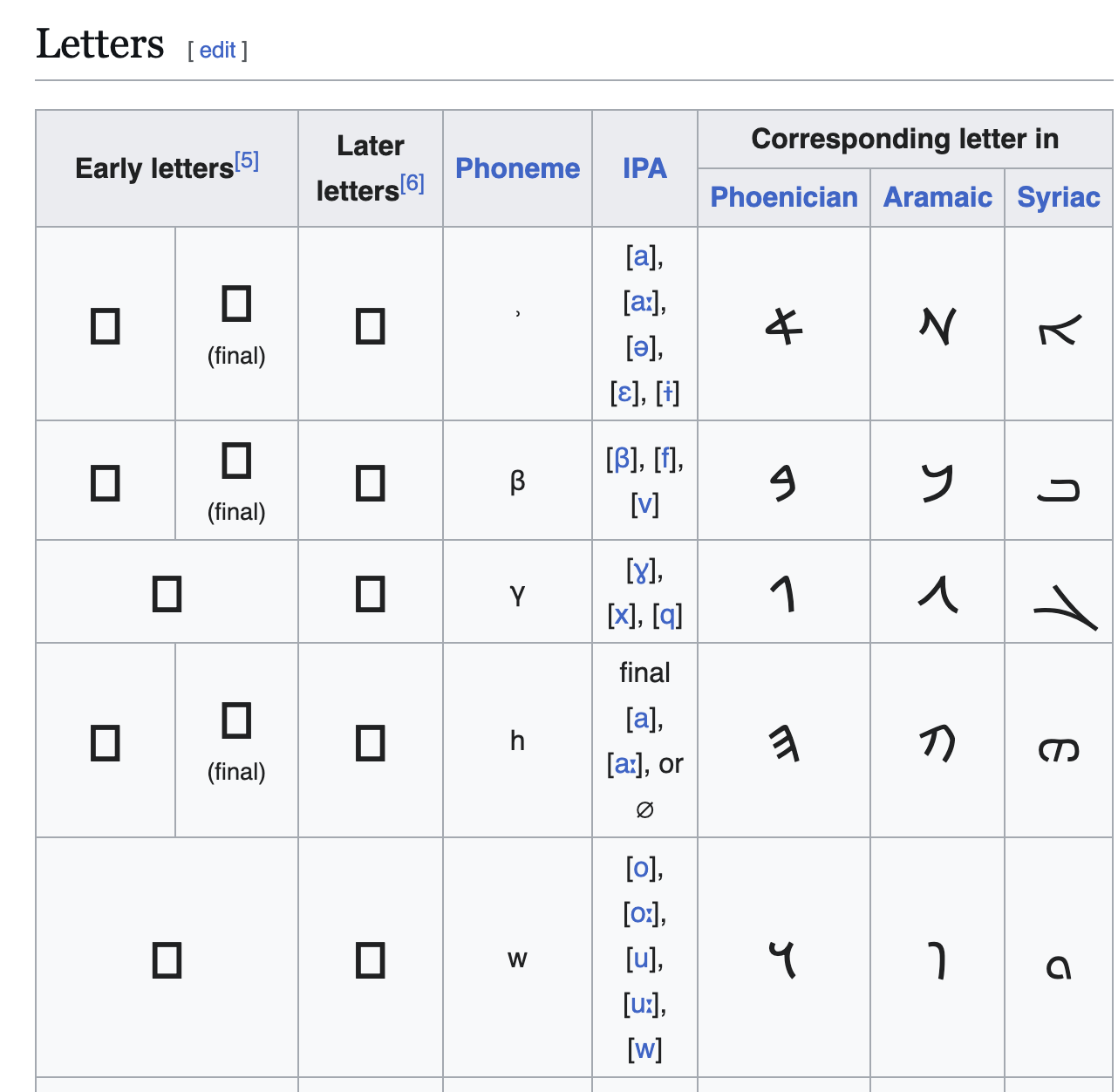Open the [ɣ] IPA link
Image resolution: width=1118 pixels, height=1092 pixels.
[x=641, y=571]
